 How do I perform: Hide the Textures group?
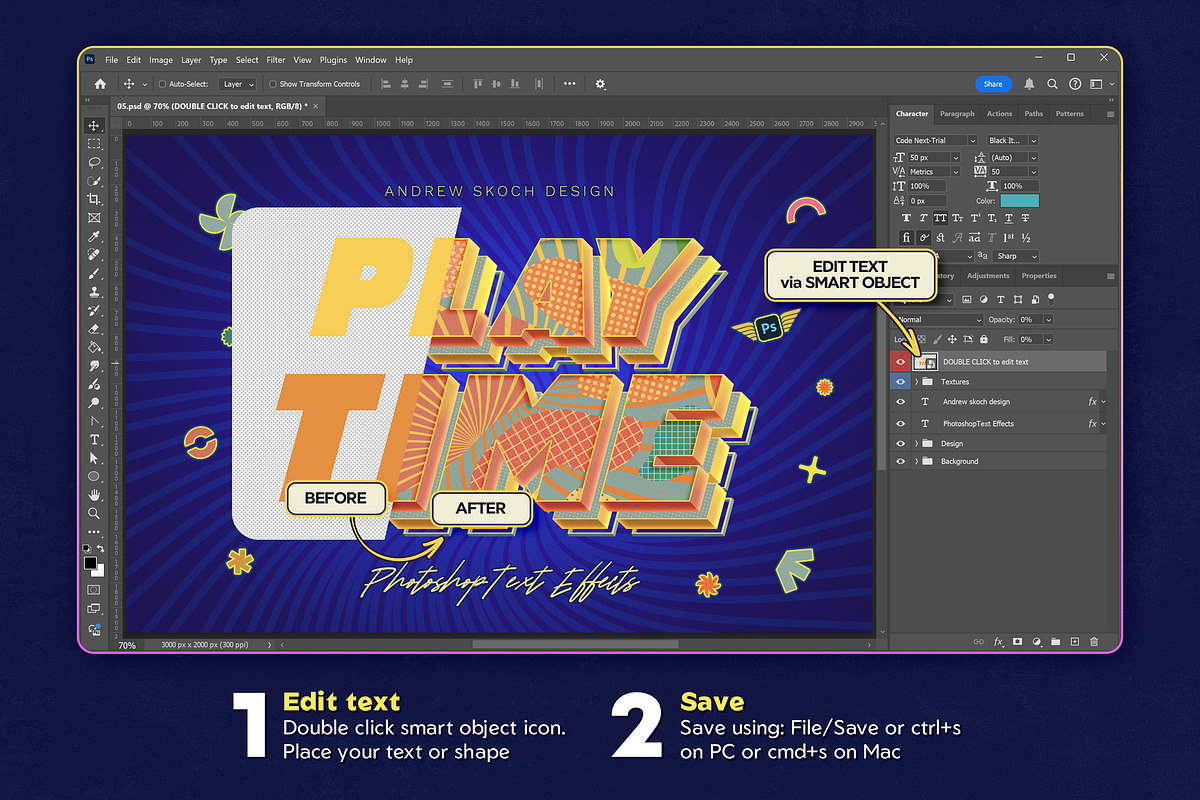click(901, 382)
